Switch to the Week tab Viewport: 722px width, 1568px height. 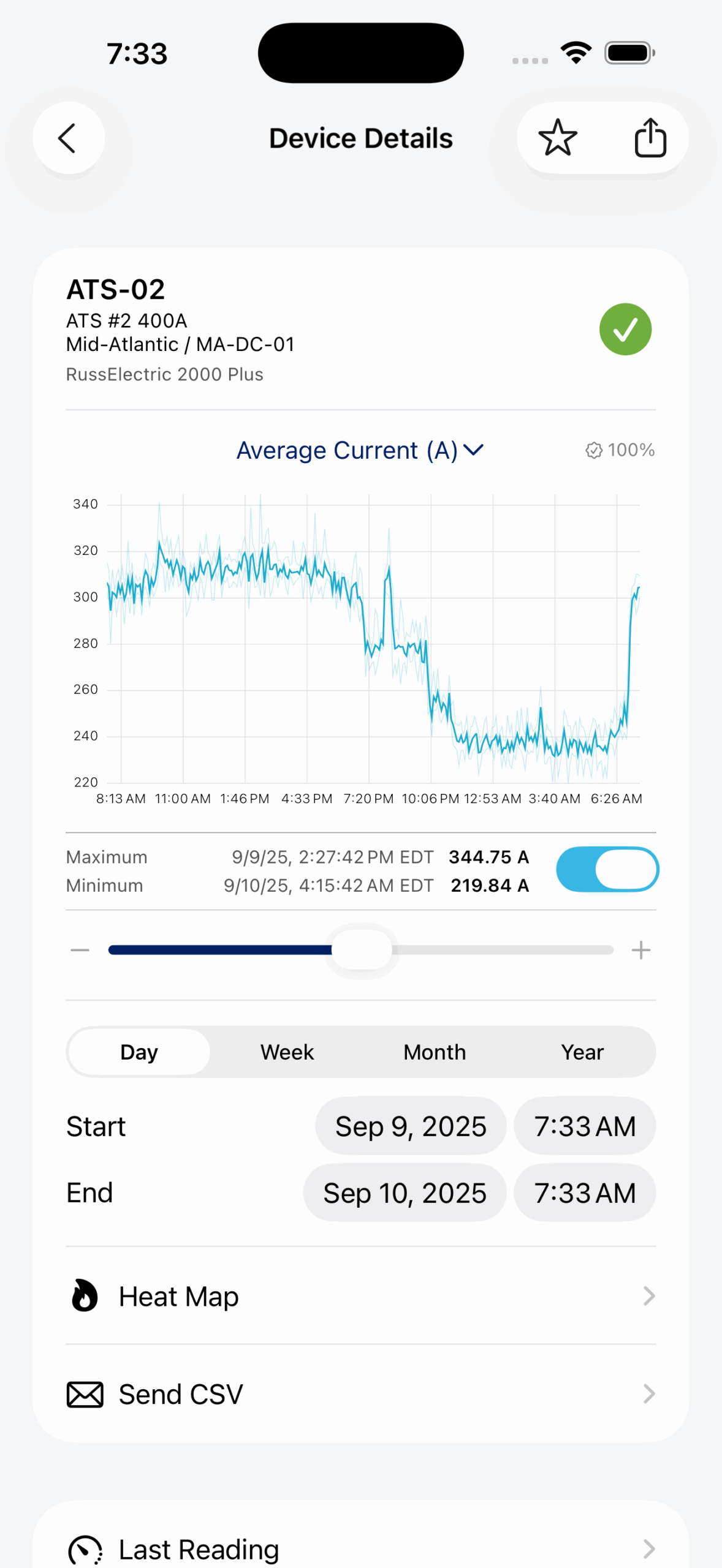[x=287, y=1052]
